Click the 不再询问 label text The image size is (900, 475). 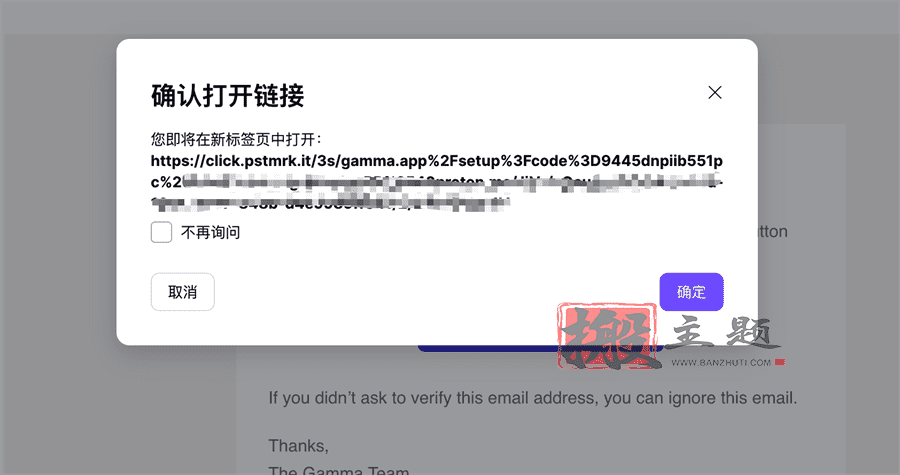coord(211,232)
